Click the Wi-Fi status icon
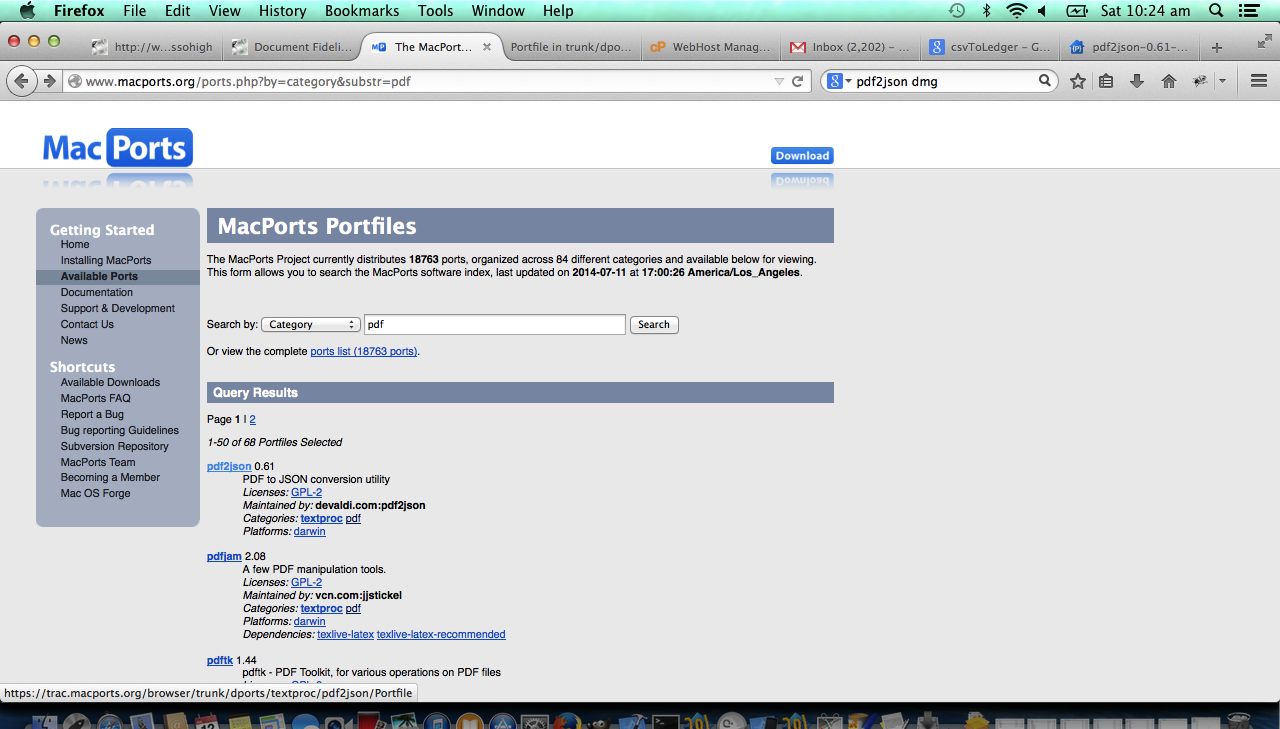 pyautogui.click(x=1017, y=11)
